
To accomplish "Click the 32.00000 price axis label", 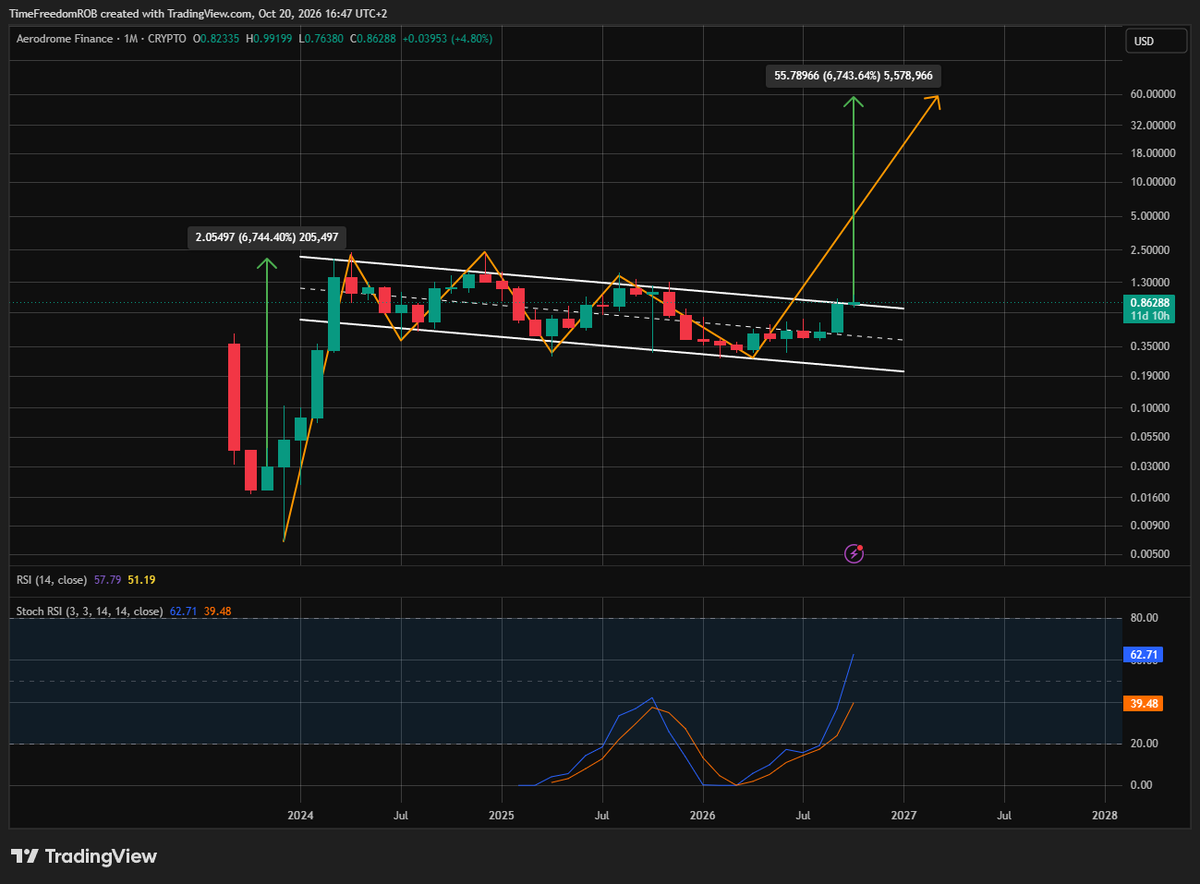I will pos(1152,126).
